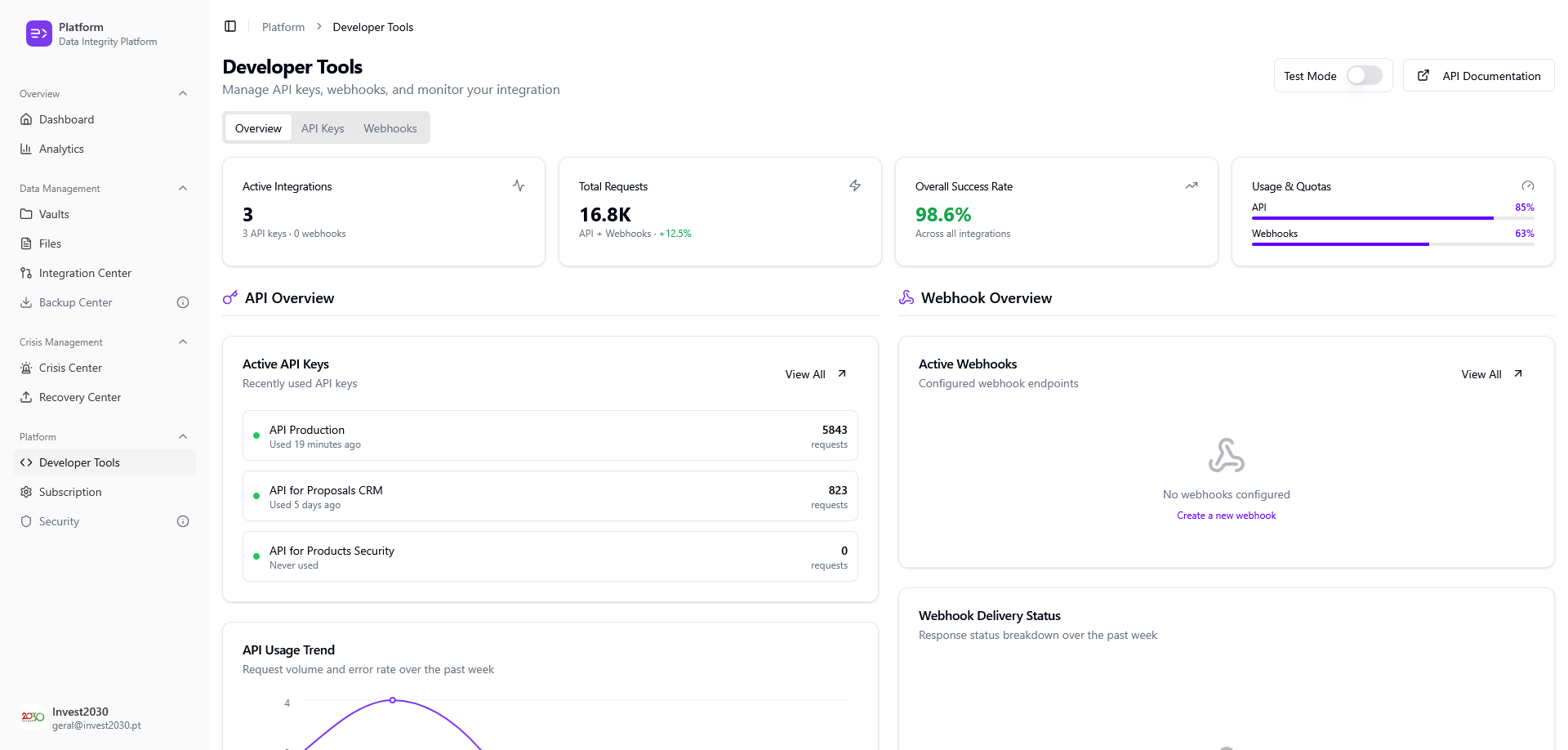Select the API Production key entry
Viewport: 1568px width, 750px height.
click(550, 435)
